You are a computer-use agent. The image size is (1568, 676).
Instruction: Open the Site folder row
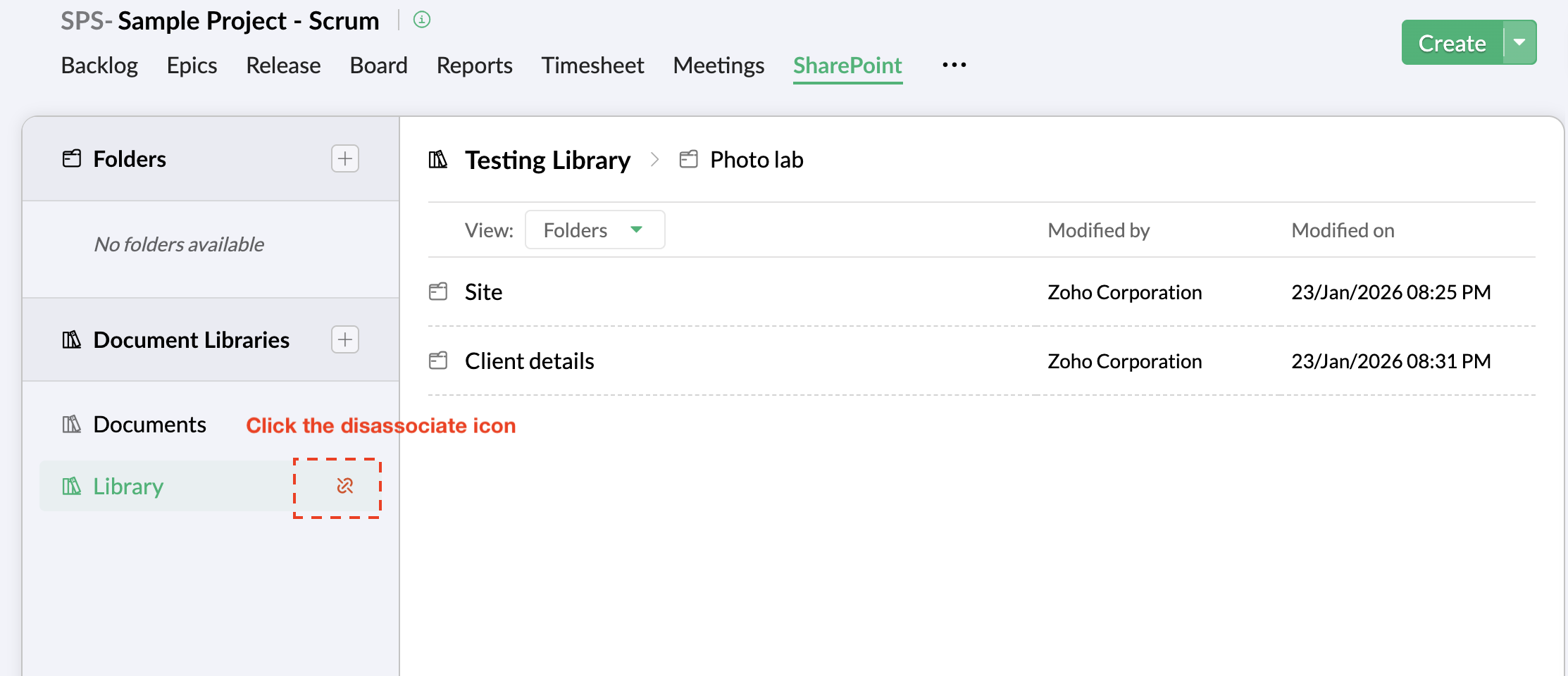click(x=483, y=292)
